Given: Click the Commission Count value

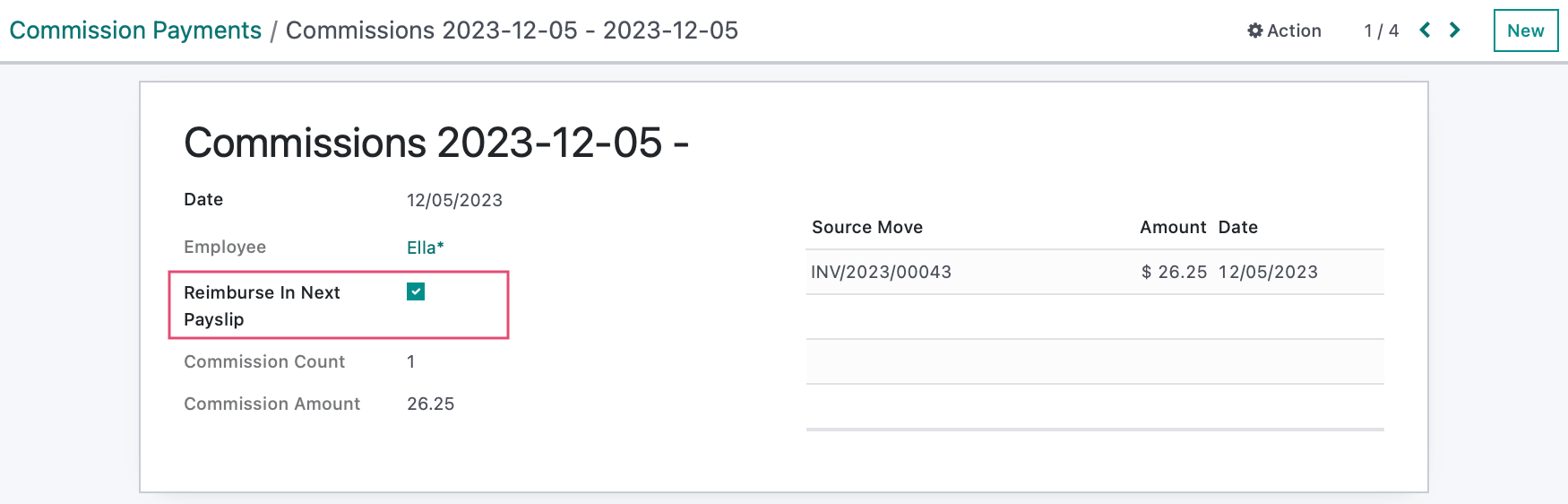Looking at the screenshot, I should click(411, 361).
